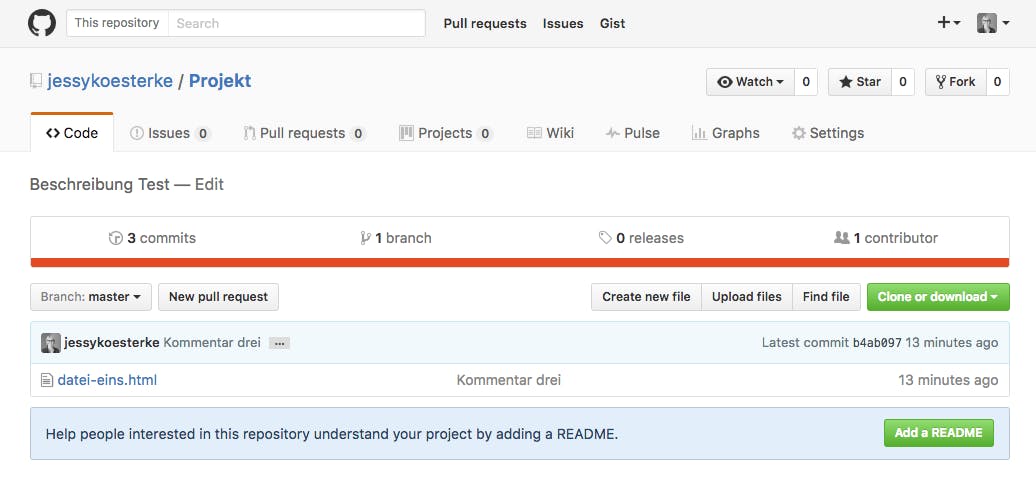1036x488 pixels.
Task: Switch to the repository Pull requests tab
Action: point(305,133)
